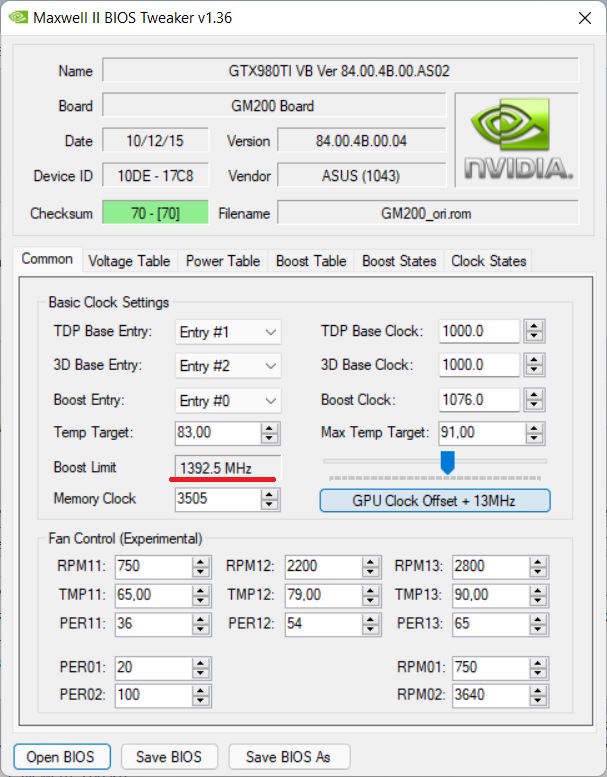Click the Memory Clock input field
Image resolution: width=607 pixels, height=777 pixels.
click(x=218, y=499)
